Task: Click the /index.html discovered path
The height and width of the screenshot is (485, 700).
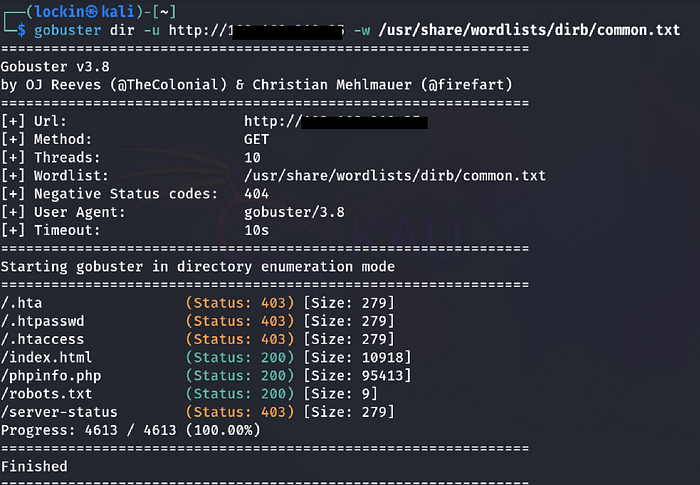Action: tap(46, 357)
